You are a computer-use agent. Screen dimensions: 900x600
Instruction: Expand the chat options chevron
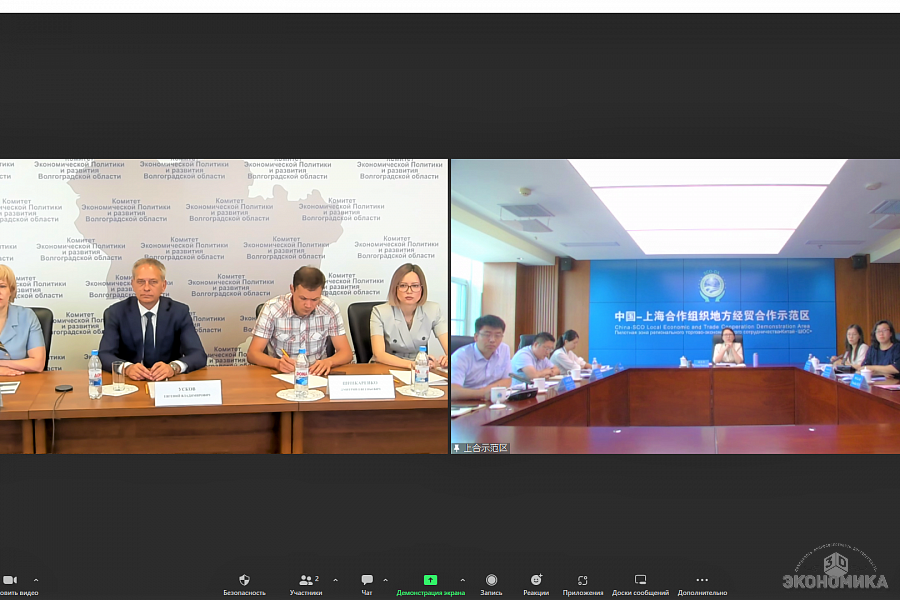[385, 580]
